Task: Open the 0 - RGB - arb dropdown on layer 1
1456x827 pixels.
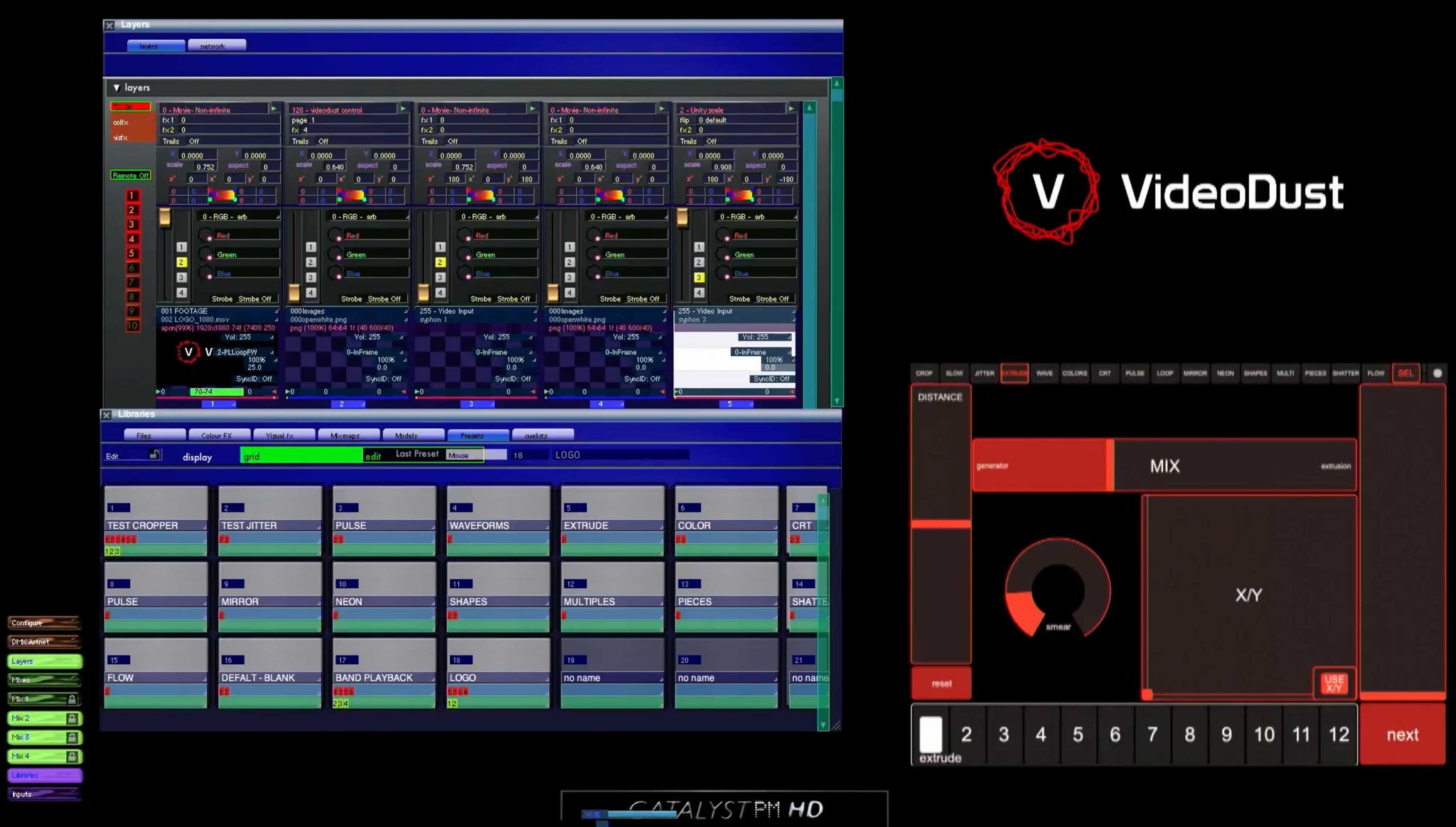Action: (239, 217)
